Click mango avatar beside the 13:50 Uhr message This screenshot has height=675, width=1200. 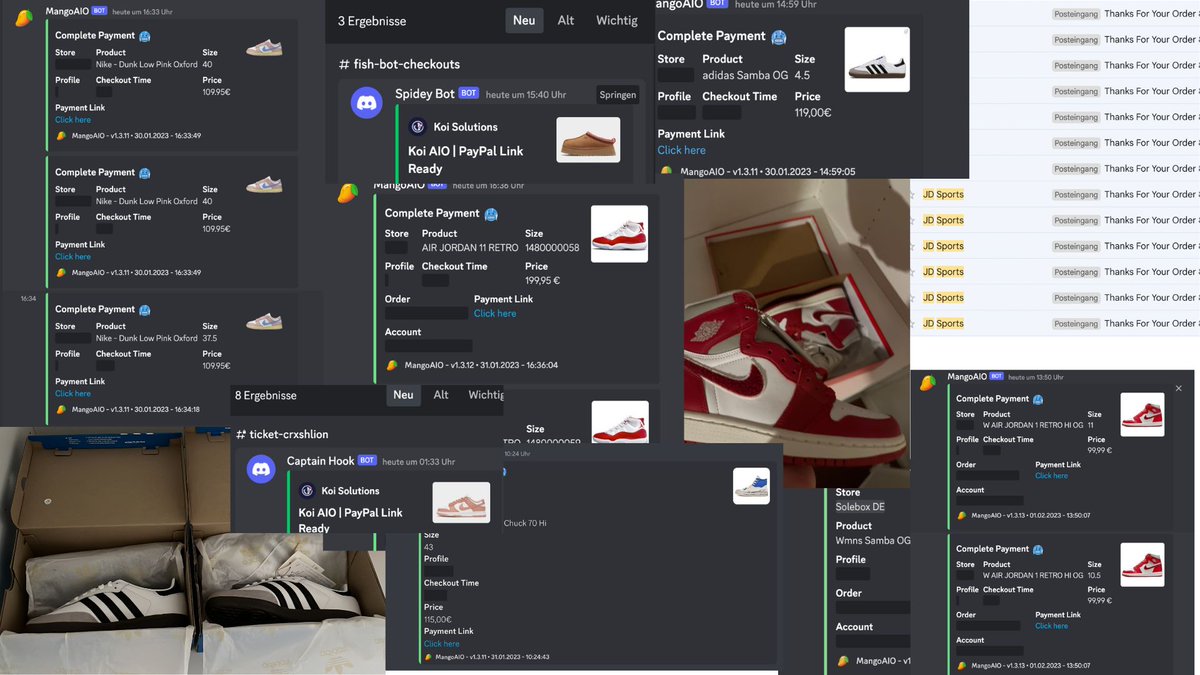tap(929, 382)
